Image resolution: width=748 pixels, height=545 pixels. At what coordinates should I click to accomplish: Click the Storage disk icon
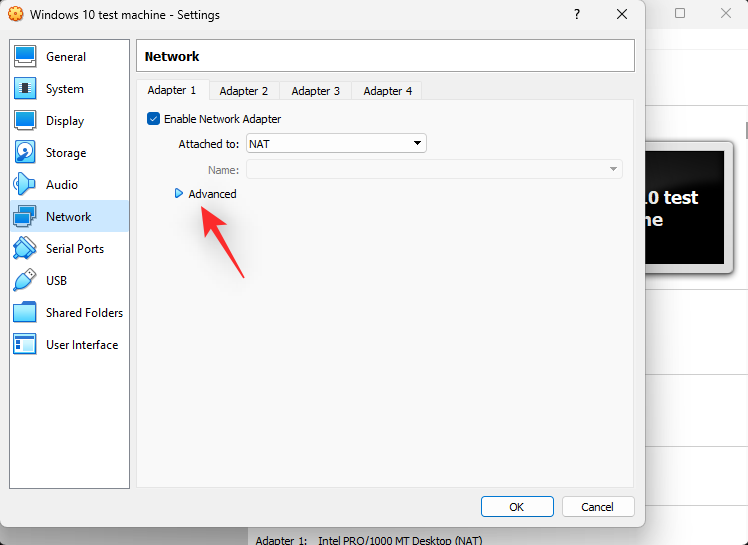click(x=25, y=152)
